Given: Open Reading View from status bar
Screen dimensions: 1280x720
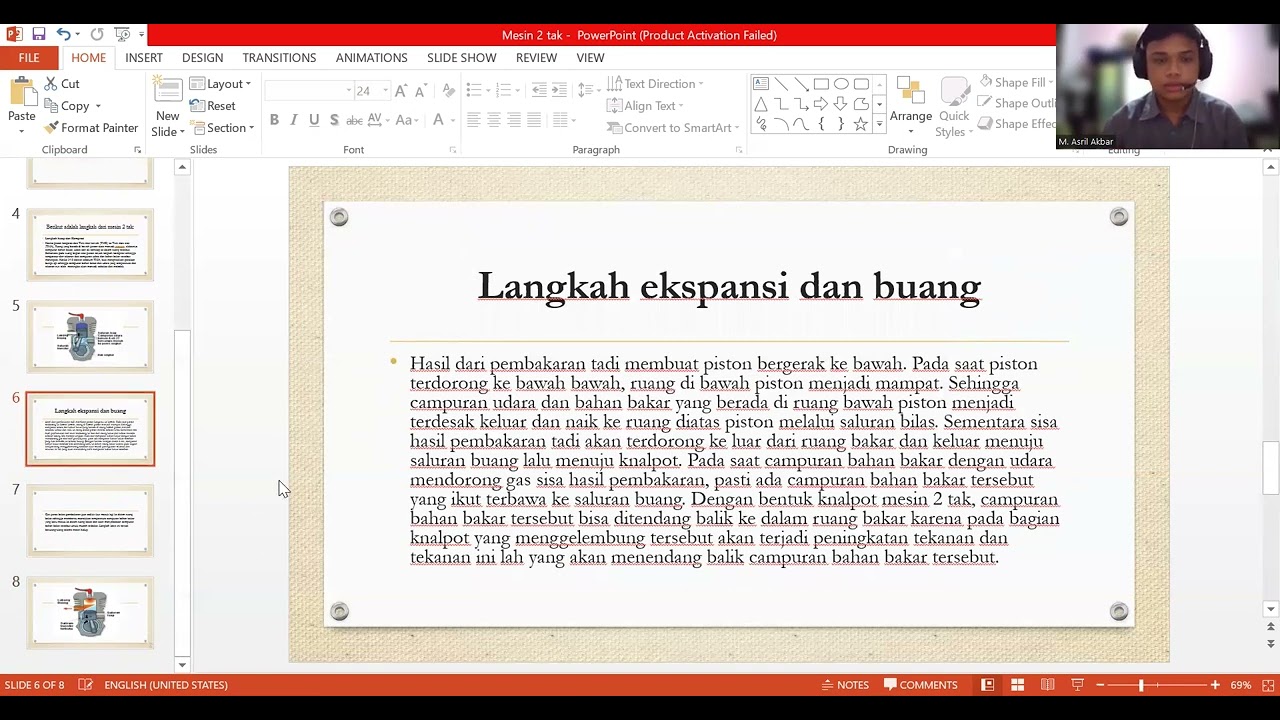Looking at the screenshot, I should [1047, 685].
